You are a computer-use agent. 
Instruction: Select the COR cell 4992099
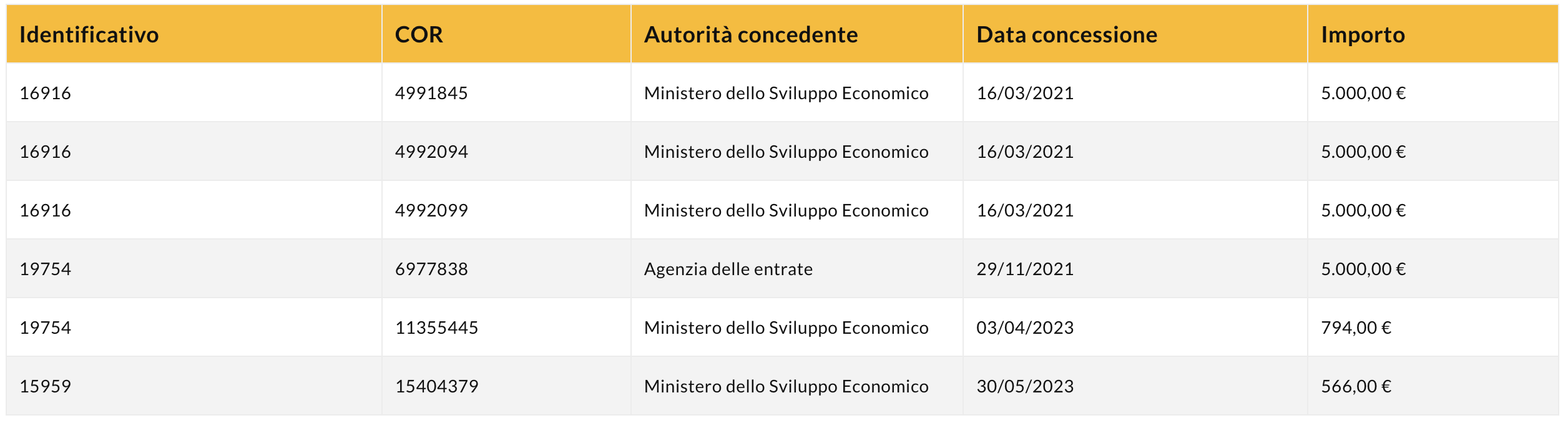(x=431, y=210)
